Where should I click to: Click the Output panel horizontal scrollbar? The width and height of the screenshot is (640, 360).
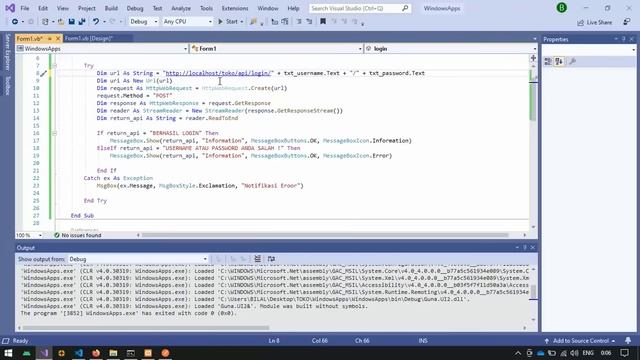tap(146, 328)
